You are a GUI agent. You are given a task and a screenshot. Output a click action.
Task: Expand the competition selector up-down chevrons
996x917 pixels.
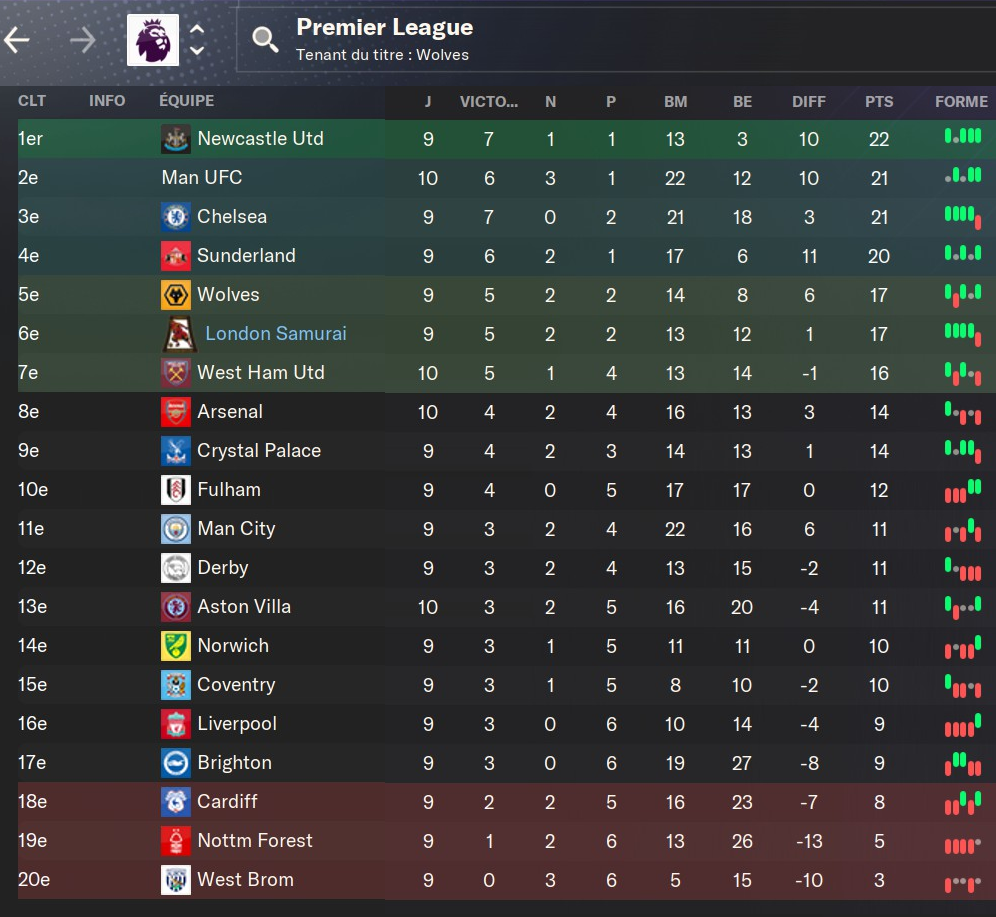pos(198,40)
